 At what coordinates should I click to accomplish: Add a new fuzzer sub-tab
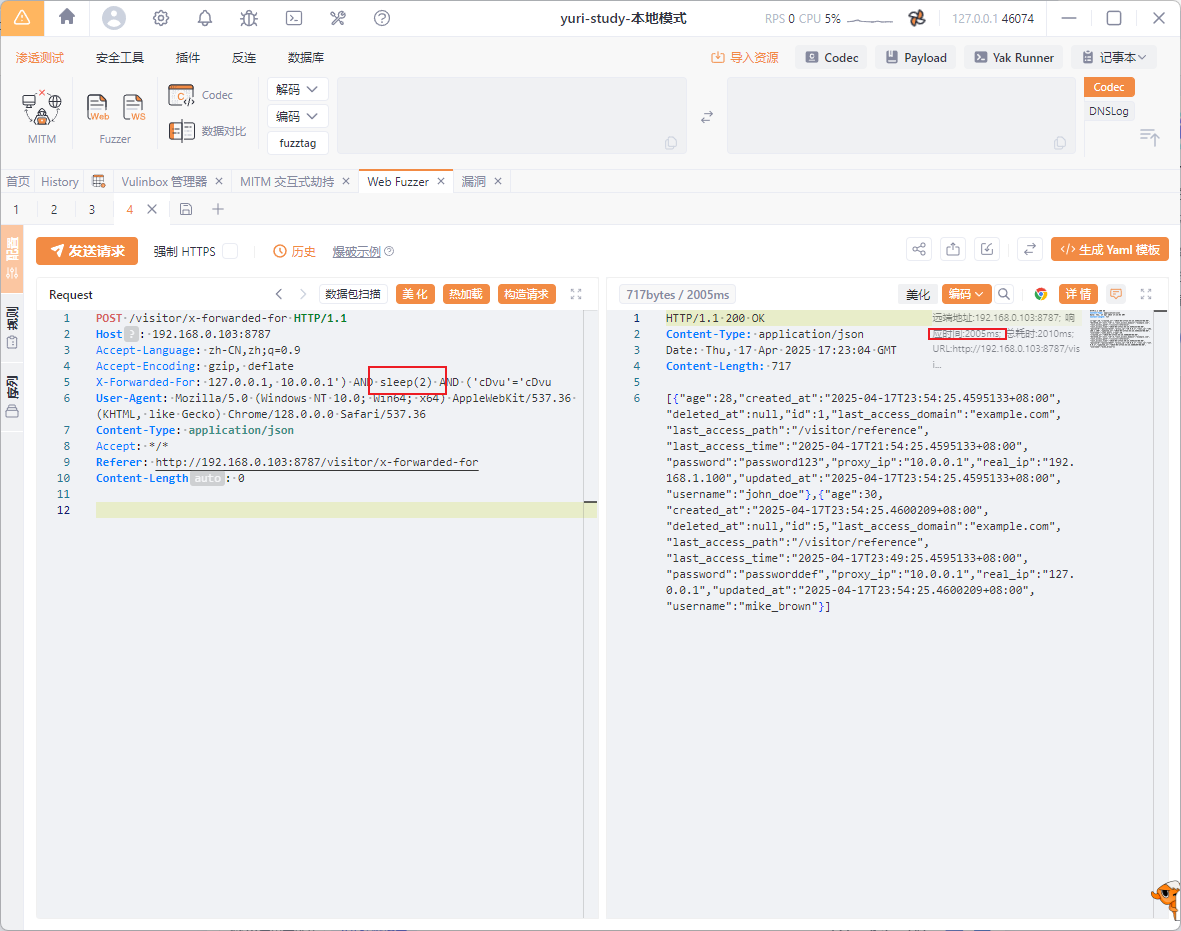(217, 209)
